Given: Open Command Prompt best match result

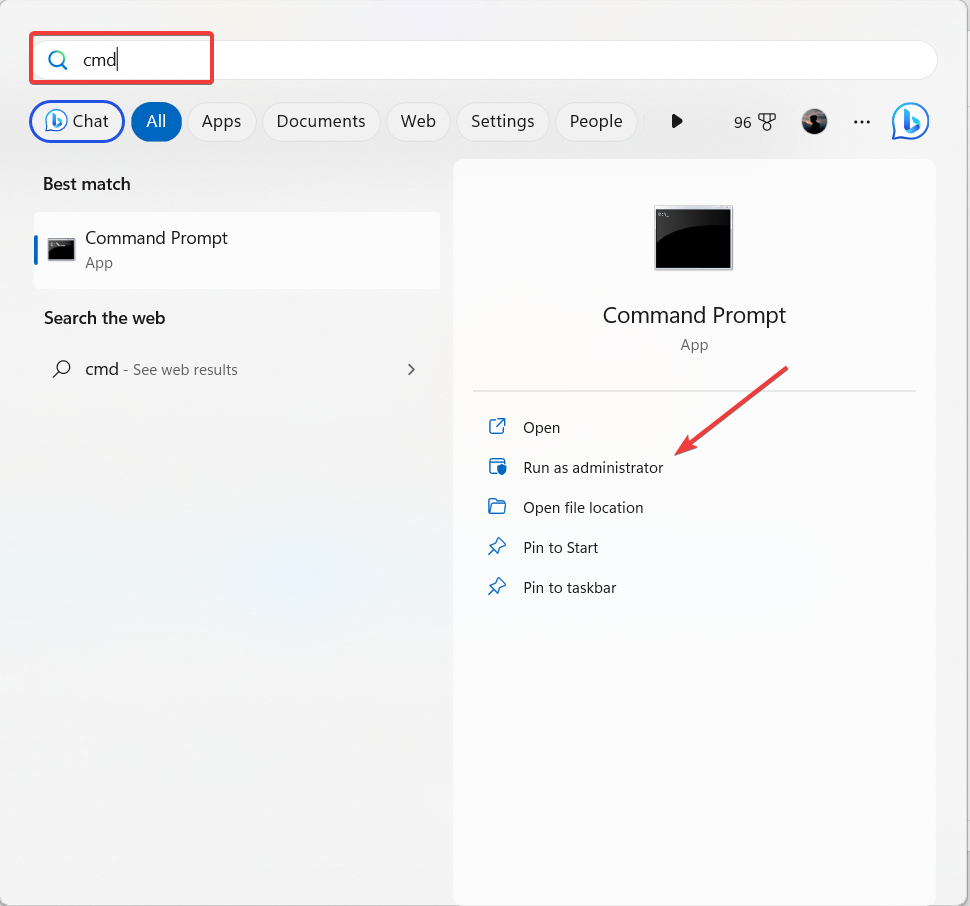Looking at the screenshot, I should (x=237, y=250).
